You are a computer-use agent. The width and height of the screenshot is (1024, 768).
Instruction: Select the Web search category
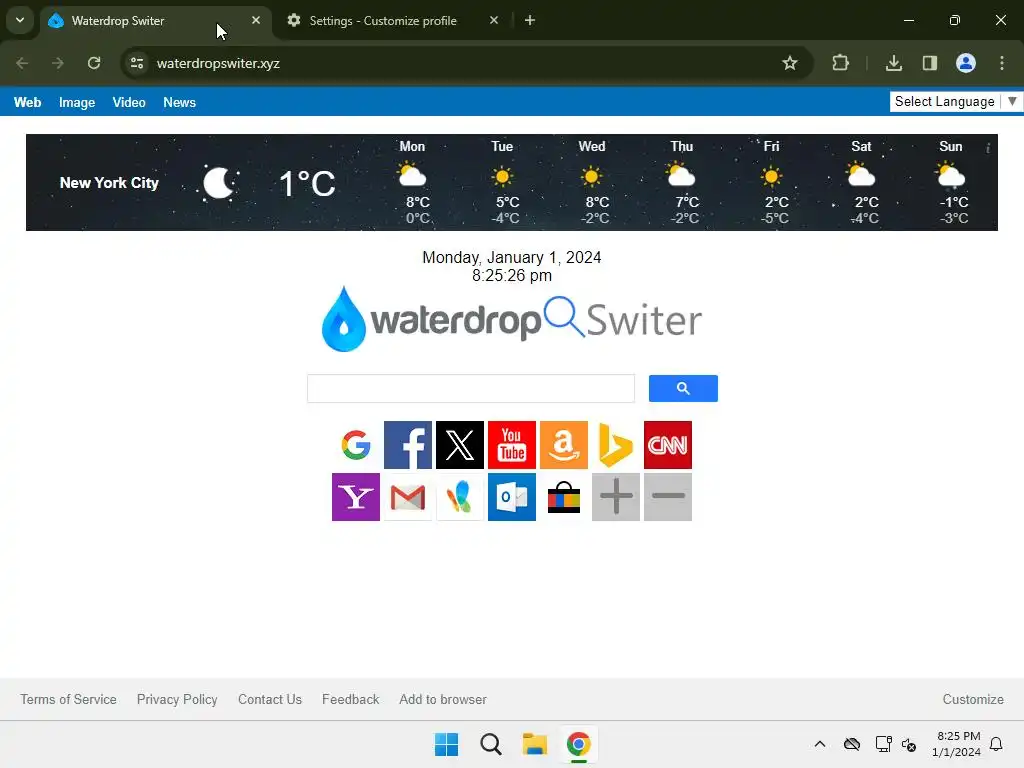(x=27, y=103)
